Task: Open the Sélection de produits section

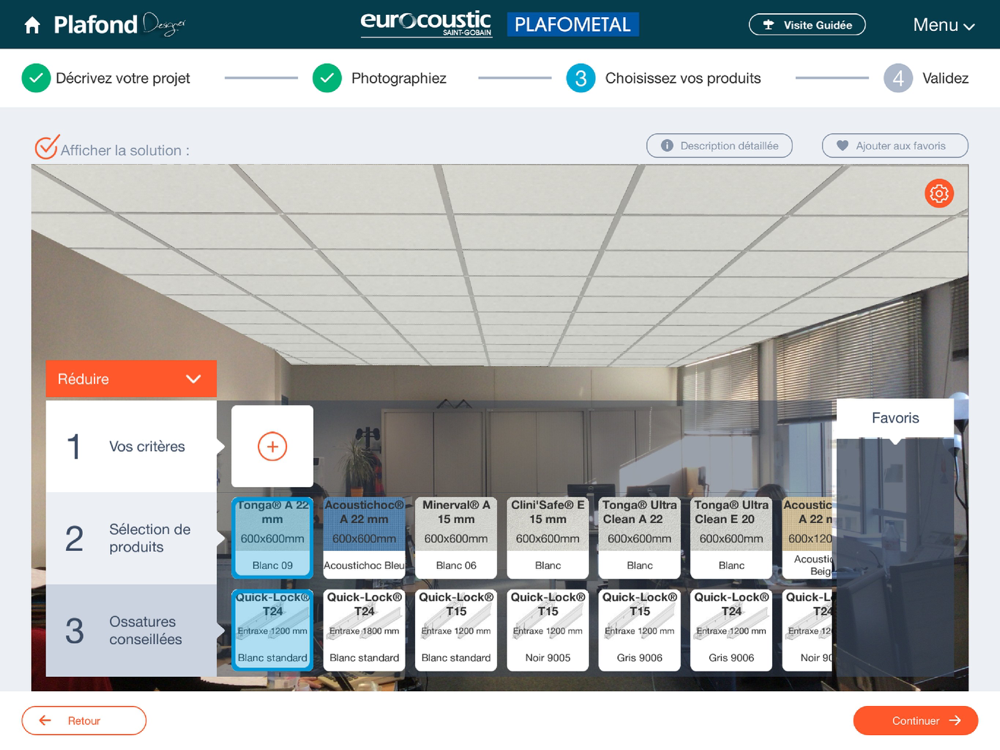Action: tap(131, 538)
